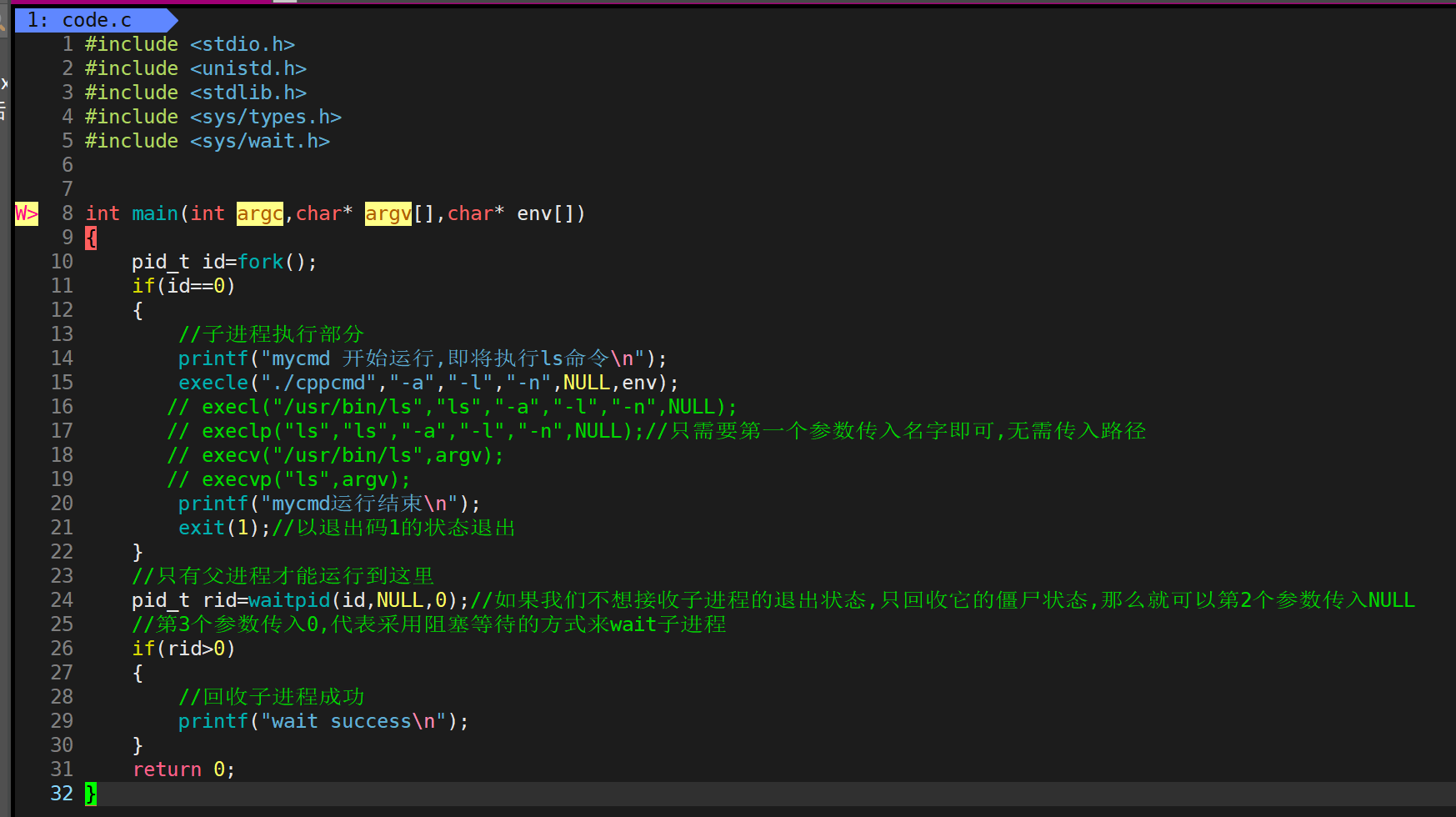Click the 回收子进程成功 comment
The width and height of the screenshot is (1456, 817).
tap(272, 697)
